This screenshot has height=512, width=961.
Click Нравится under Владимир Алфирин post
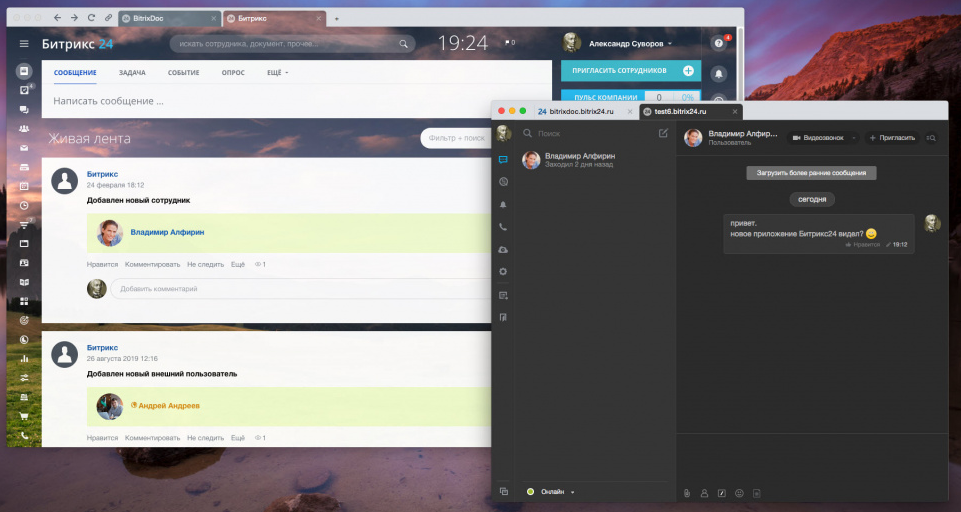[102, 264]
